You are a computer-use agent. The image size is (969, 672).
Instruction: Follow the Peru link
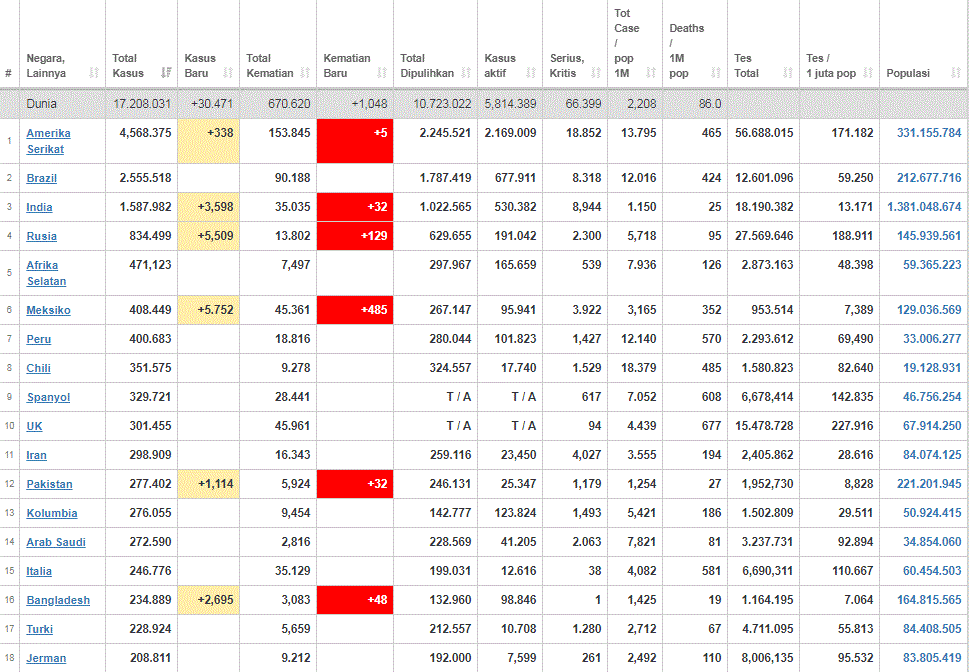point(39,339)
